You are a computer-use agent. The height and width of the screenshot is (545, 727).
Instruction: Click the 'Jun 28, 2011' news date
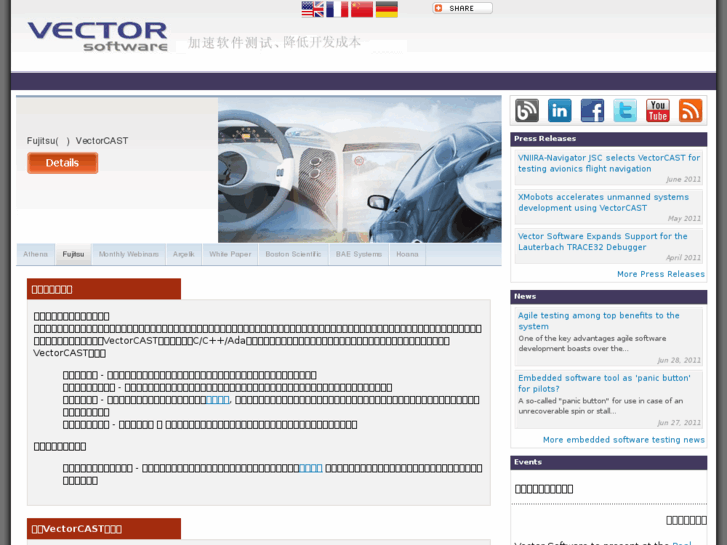pyautogui.click(x=679, y=360)
